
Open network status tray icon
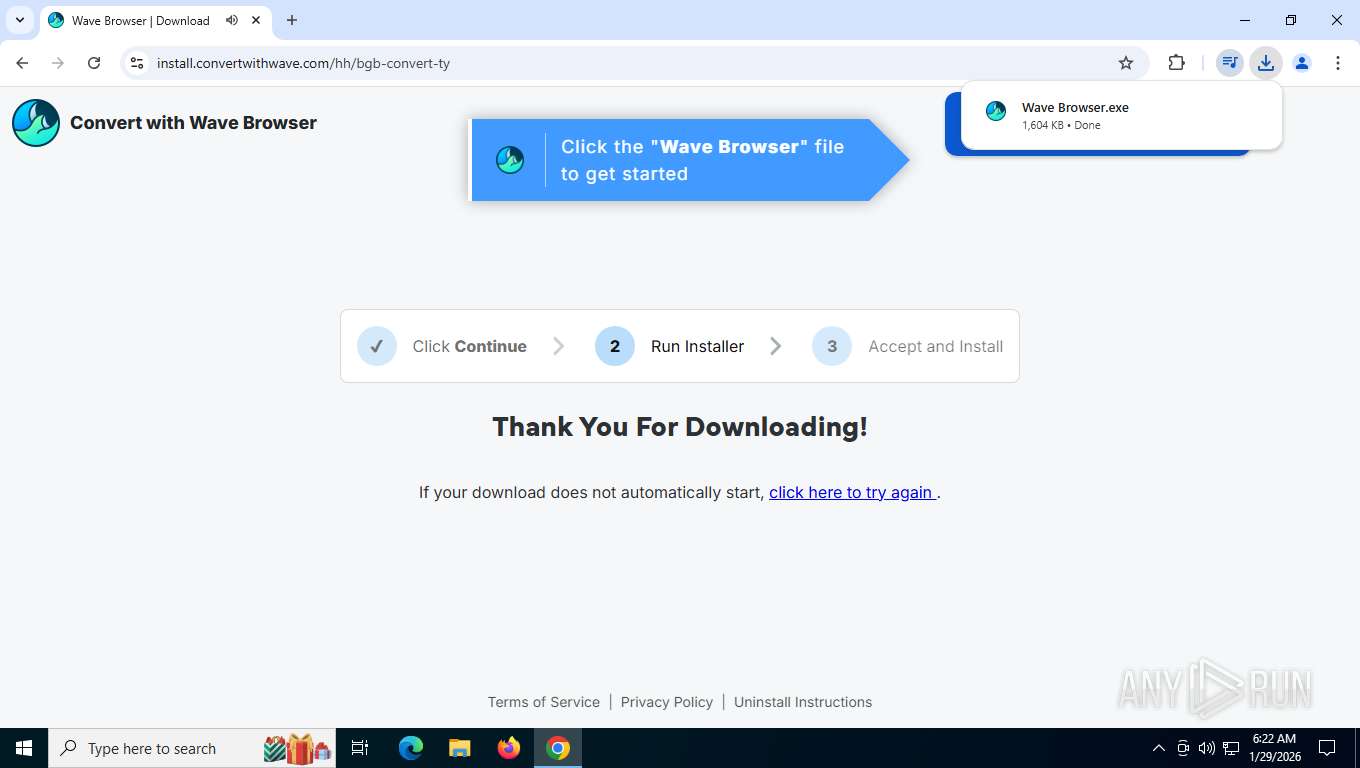[1231, 748]
